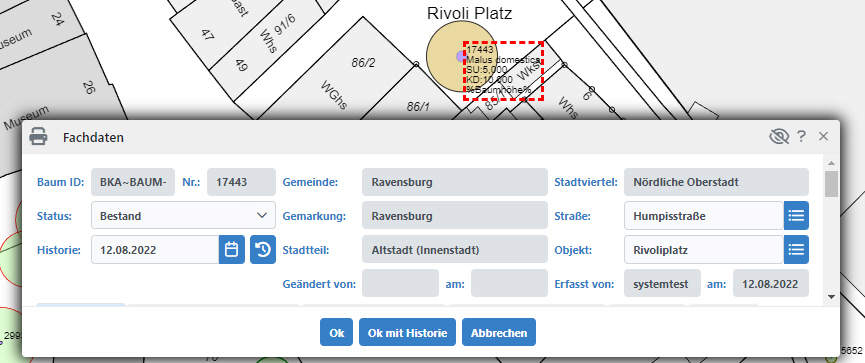Viewport: 865px width, 363px height.
Task: Click the Objekt field Rivoliplatz
Action: (704, 249)
